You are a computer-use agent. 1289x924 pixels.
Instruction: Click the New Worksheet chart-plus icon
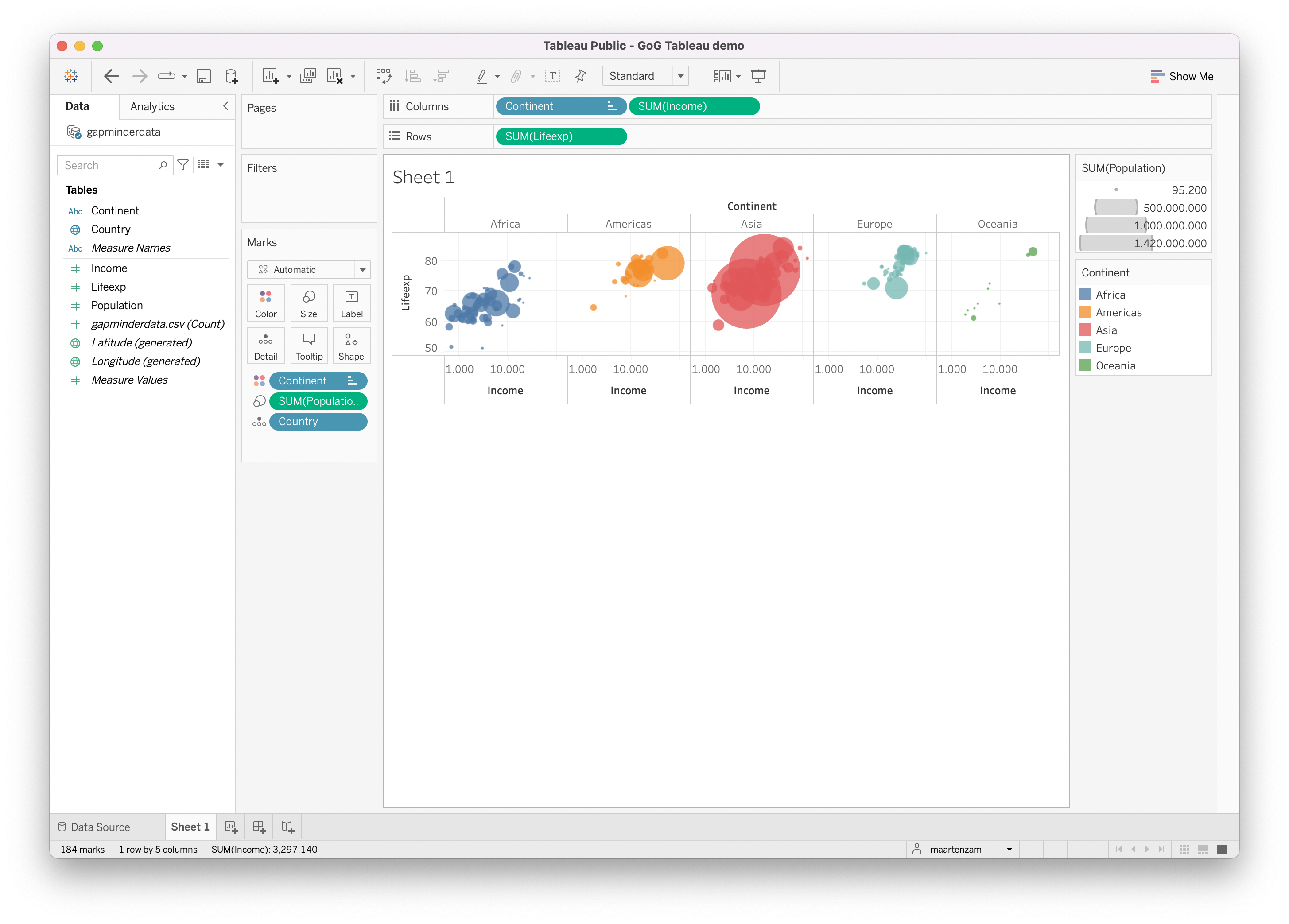pyautogui.click(x=271, y=76)
